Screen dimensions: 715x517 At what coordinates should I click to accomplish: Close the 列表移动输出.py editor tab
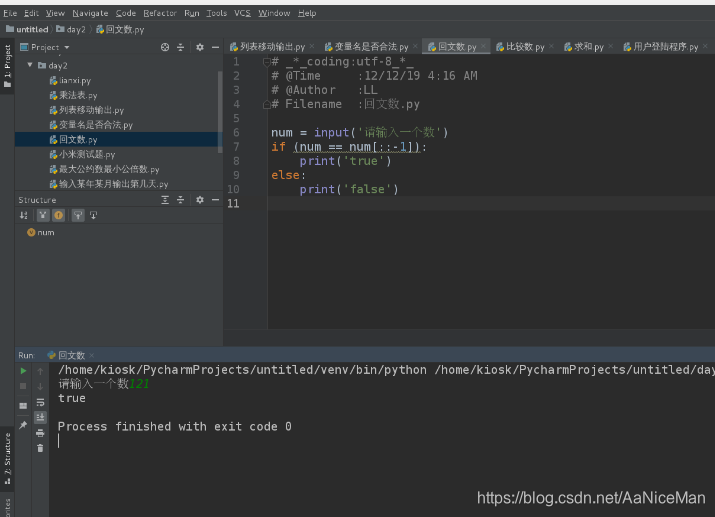[312, 47]
